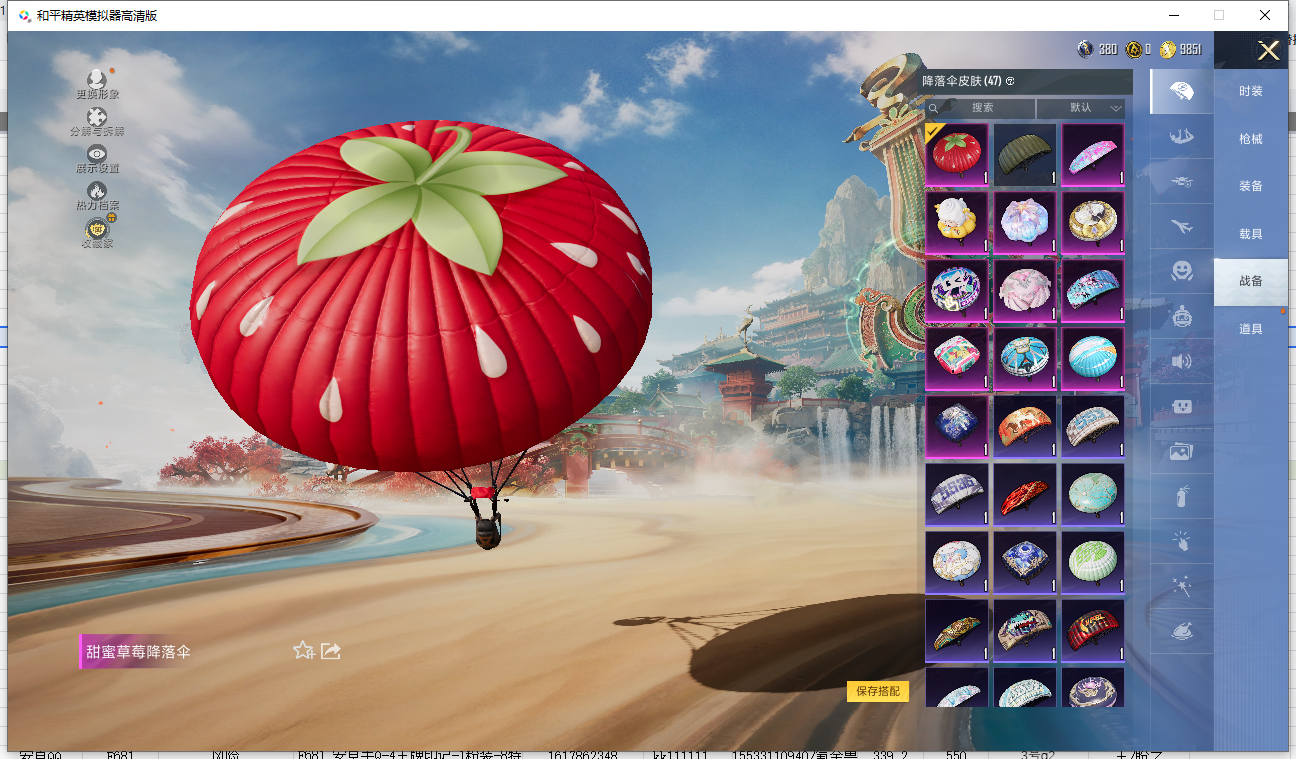
Task: Click the 分解与拆解 puzzle piece icon
Action: point(97,119)
